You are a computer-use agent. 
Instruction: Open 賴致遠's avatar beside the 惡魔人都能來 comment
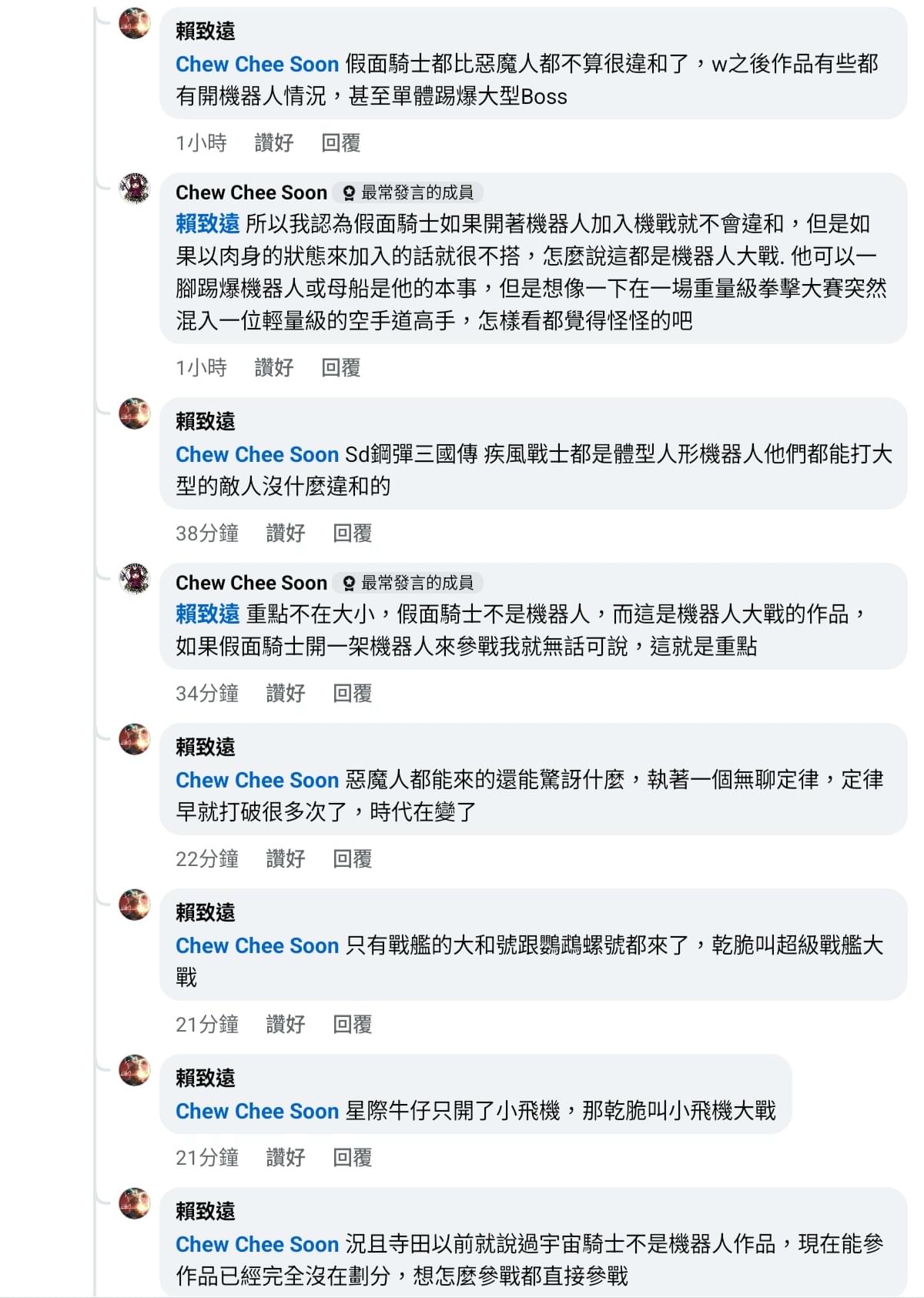[x=135, y=740]
